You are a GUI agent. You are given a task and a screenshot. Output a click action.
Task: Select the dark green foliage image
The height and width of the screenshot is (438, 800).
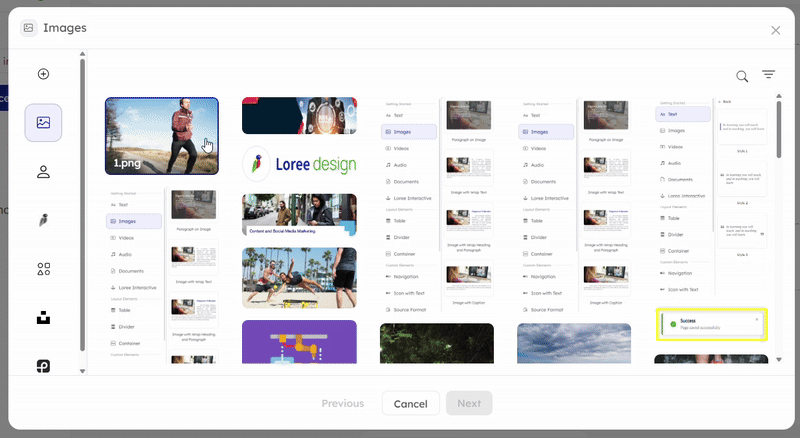tap(437, 343)
